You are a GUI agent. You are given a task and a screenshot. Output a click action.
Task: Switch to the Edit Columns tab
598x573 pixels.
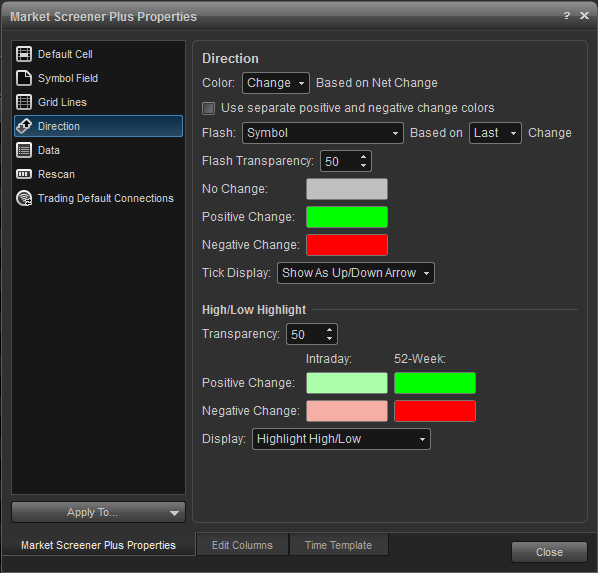click(x=243, y=545)
